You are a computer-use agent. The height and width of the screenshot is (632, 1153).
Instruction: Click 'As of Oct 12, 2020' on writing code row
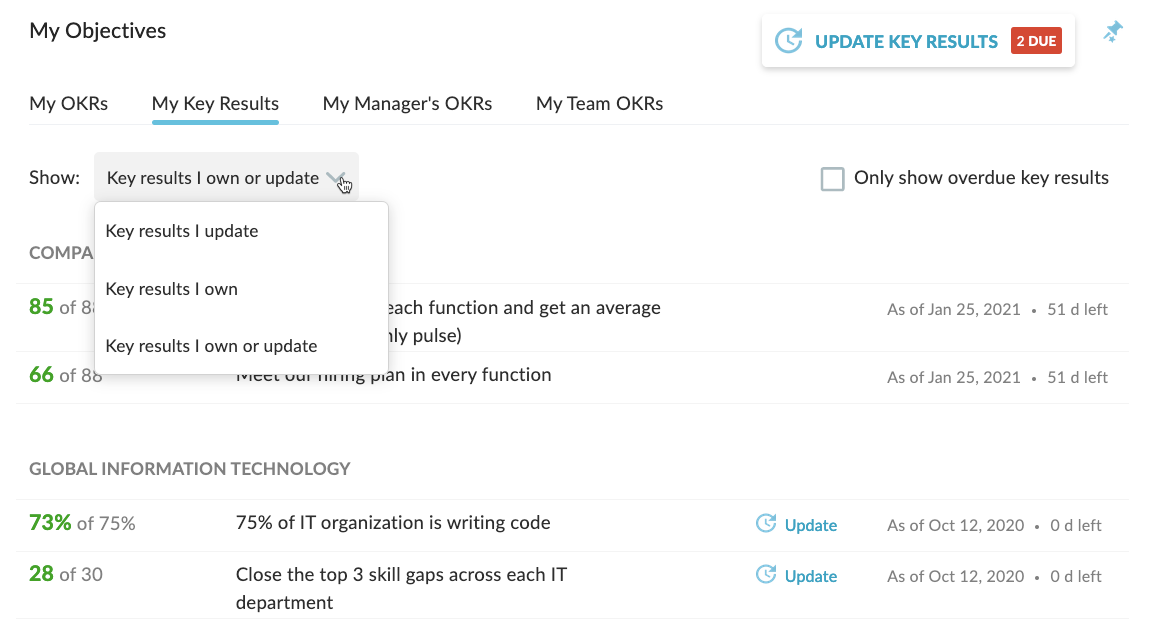point(955,525)
